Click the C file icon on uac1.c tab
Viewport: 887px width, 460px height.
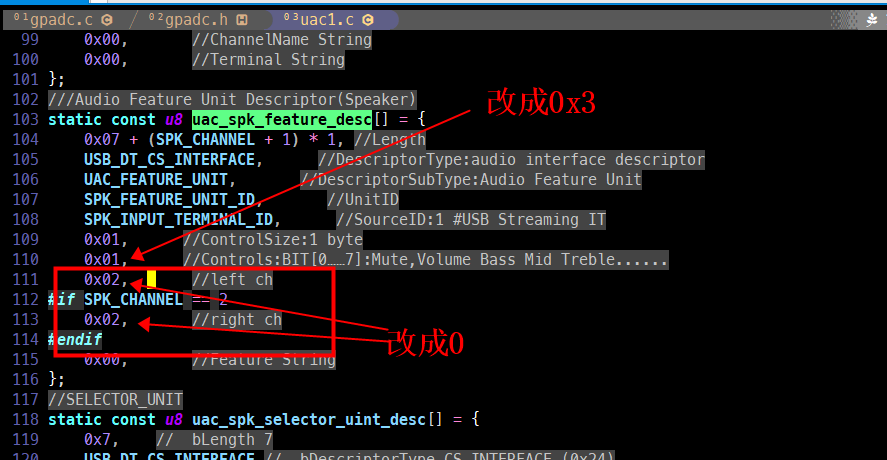[x=368, y=20]
